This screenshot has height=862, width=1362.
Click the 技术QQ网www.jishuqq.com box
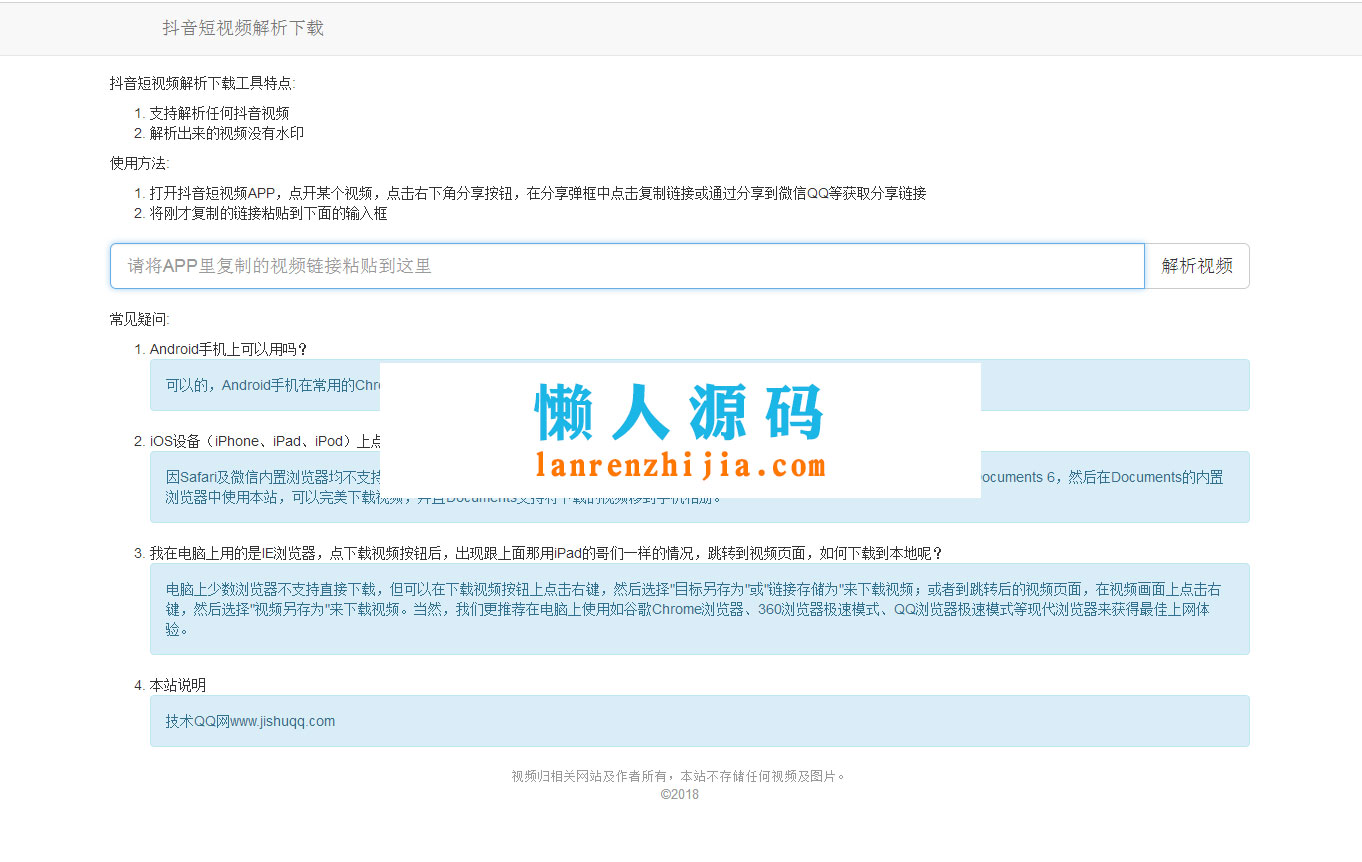(700, 721)
